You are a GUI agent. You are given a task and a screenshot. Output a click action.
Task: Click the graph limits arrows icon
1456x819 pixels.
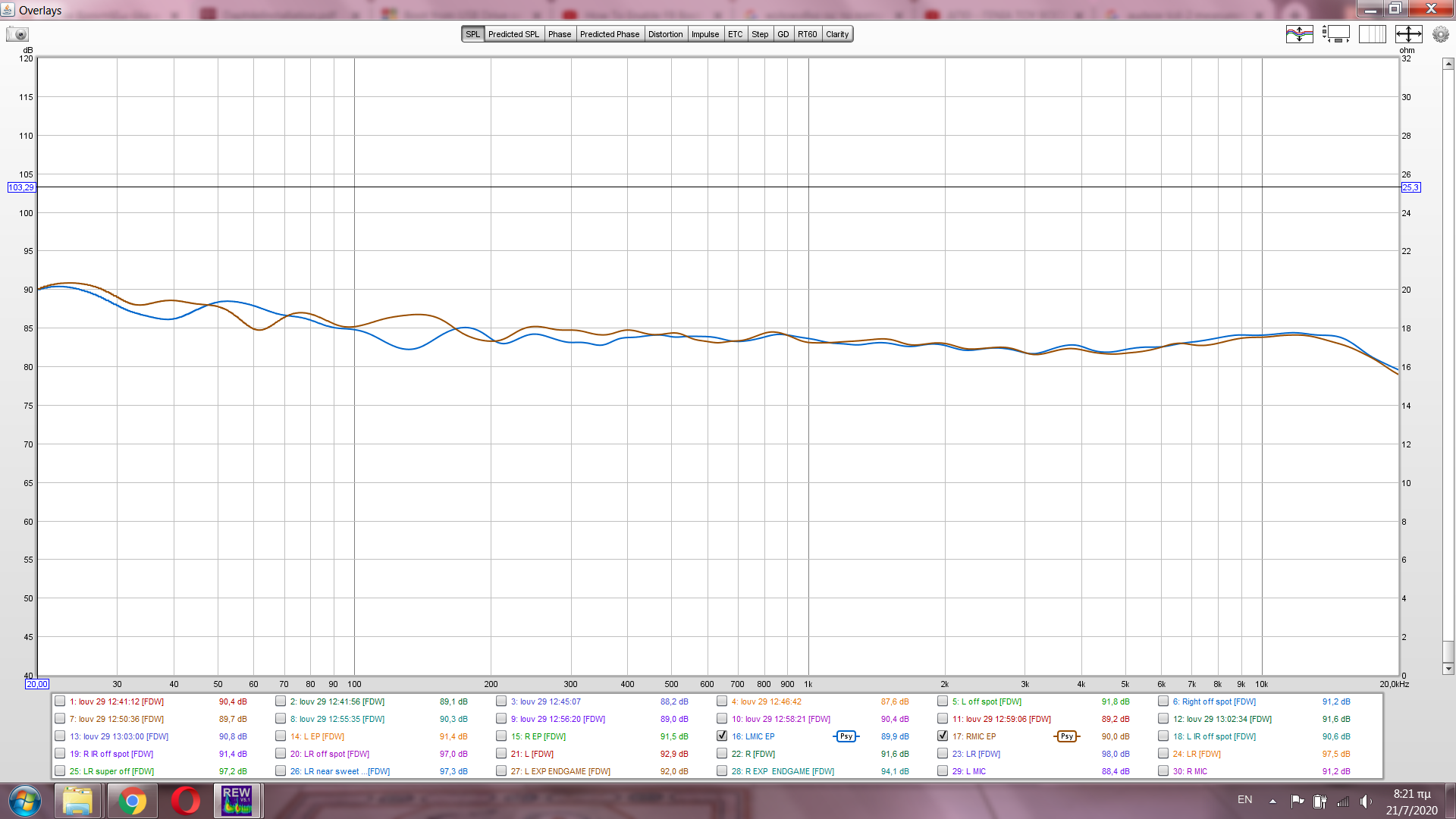(x=1408, y=34)
